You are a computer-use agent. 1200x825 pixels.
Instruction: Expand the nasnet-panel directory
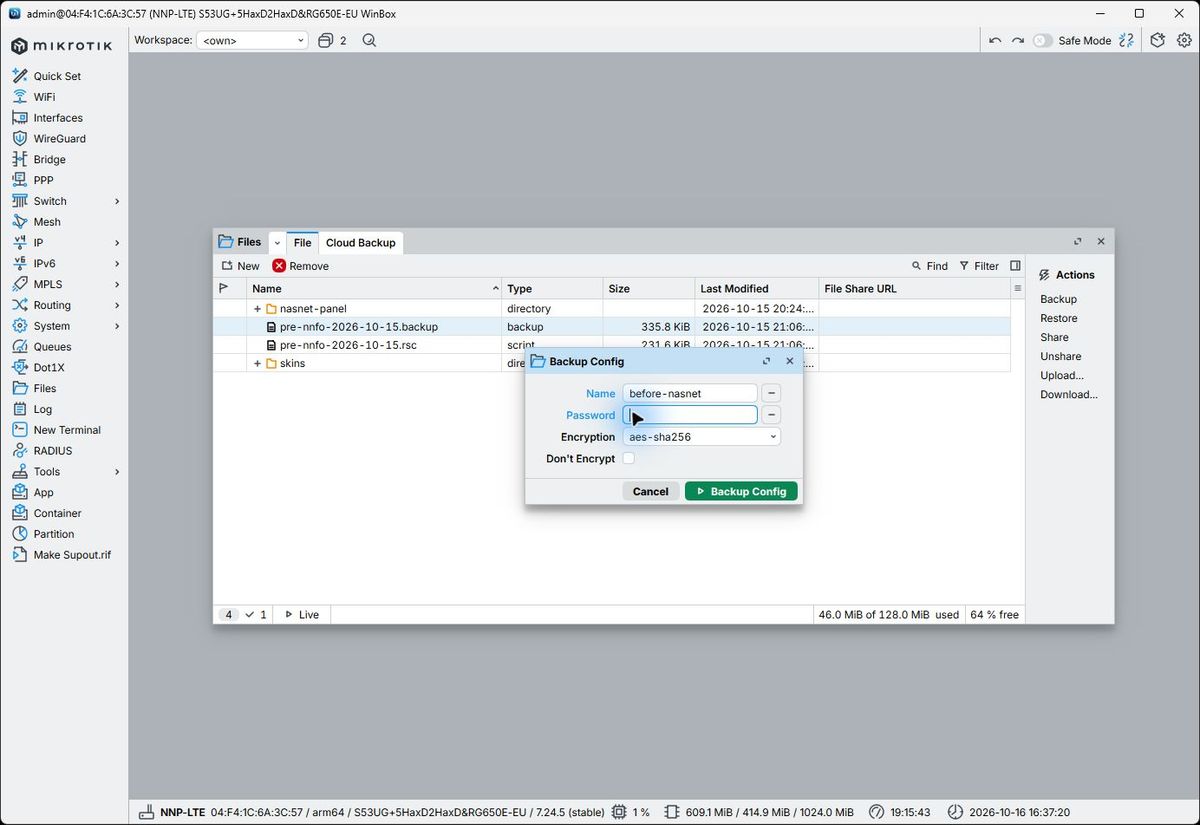(257, 309)
